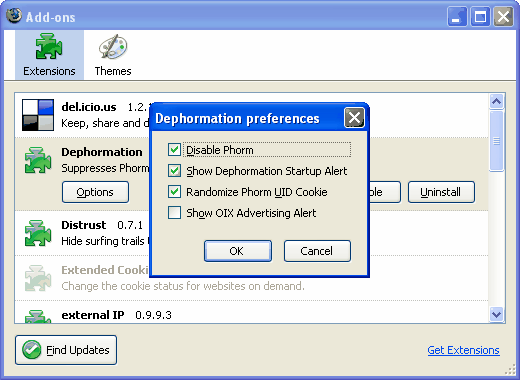Select the external IP extension icon
520x380 pixels.
(x=38, y=316)
